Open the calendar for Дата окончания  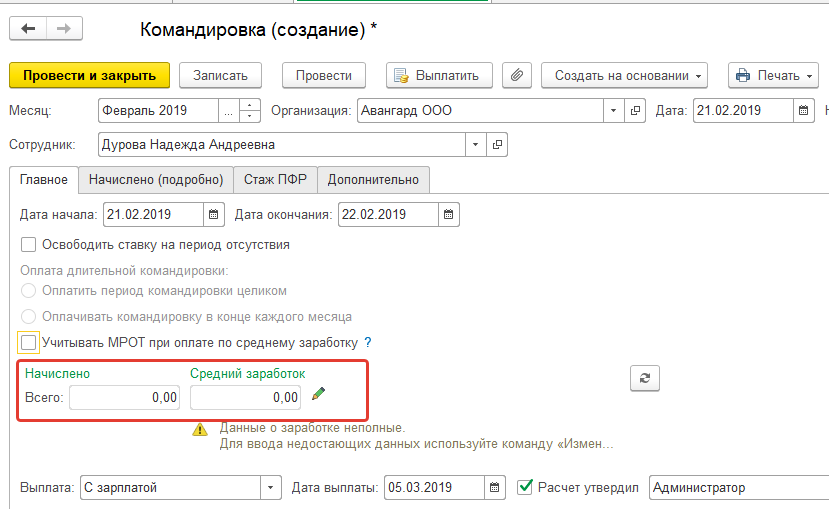click(x=448, y=214)
